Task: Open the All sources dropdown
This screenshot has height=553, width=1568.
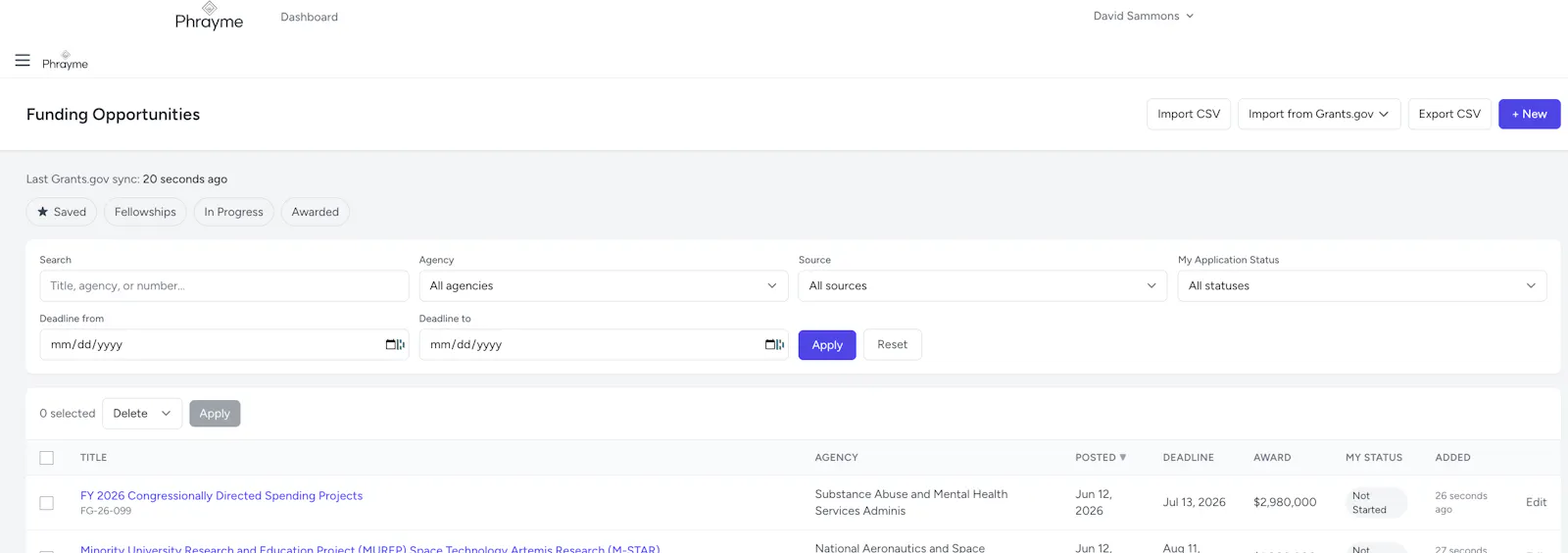Action: (x=983, y=286)
